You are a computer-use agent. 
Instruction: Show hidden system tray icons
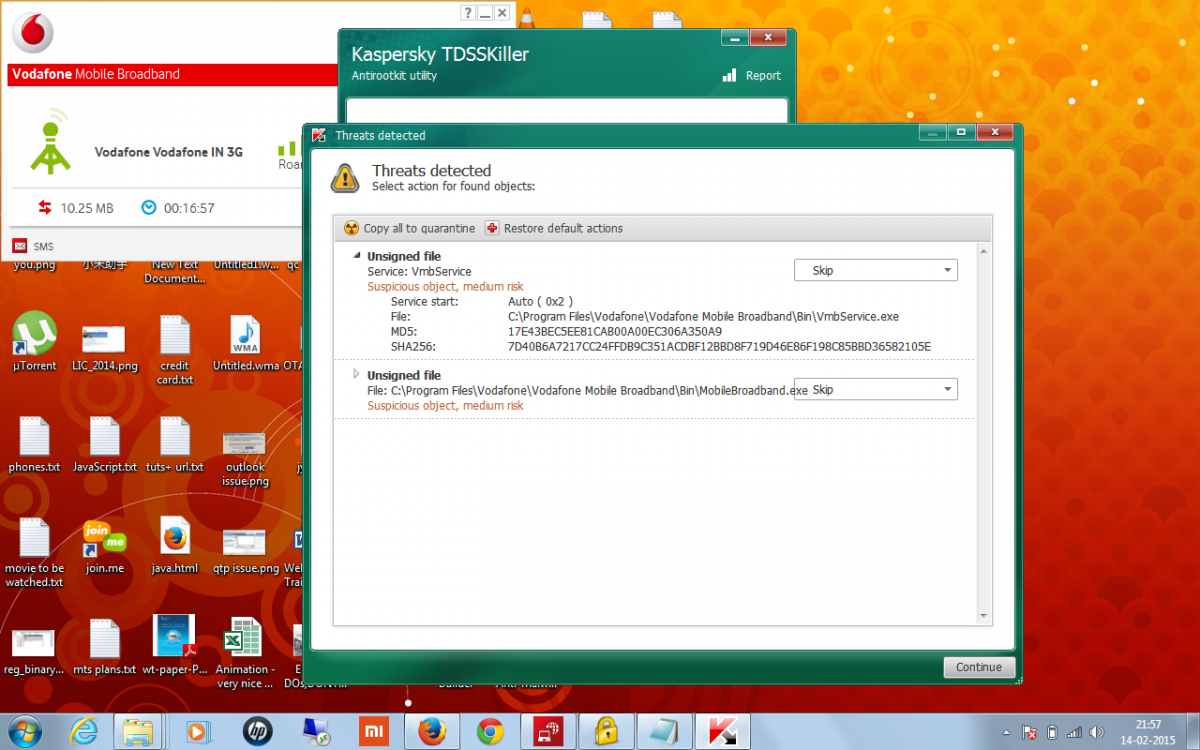pyautogui.click(x=1007, y=732)
